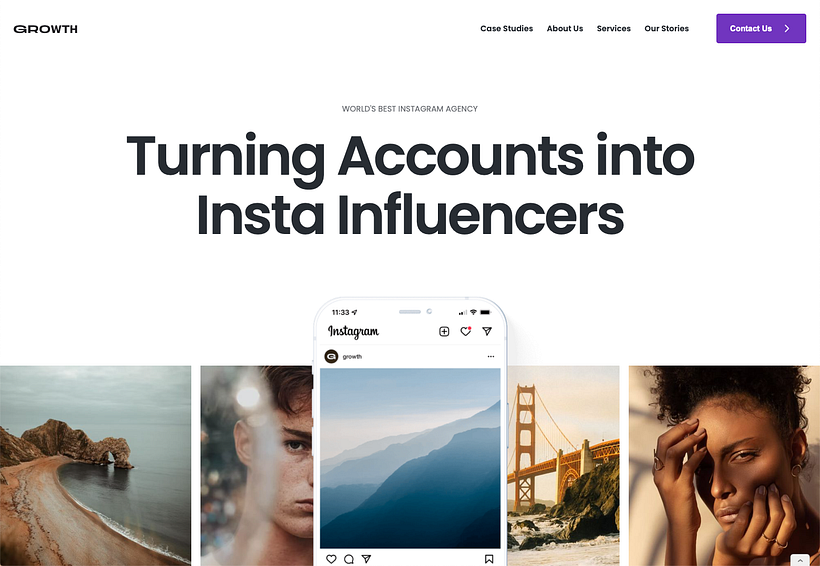Screen dimensions: 820x566
Task: Click the mountain post image on the phone
Action: tap(410, 458)
